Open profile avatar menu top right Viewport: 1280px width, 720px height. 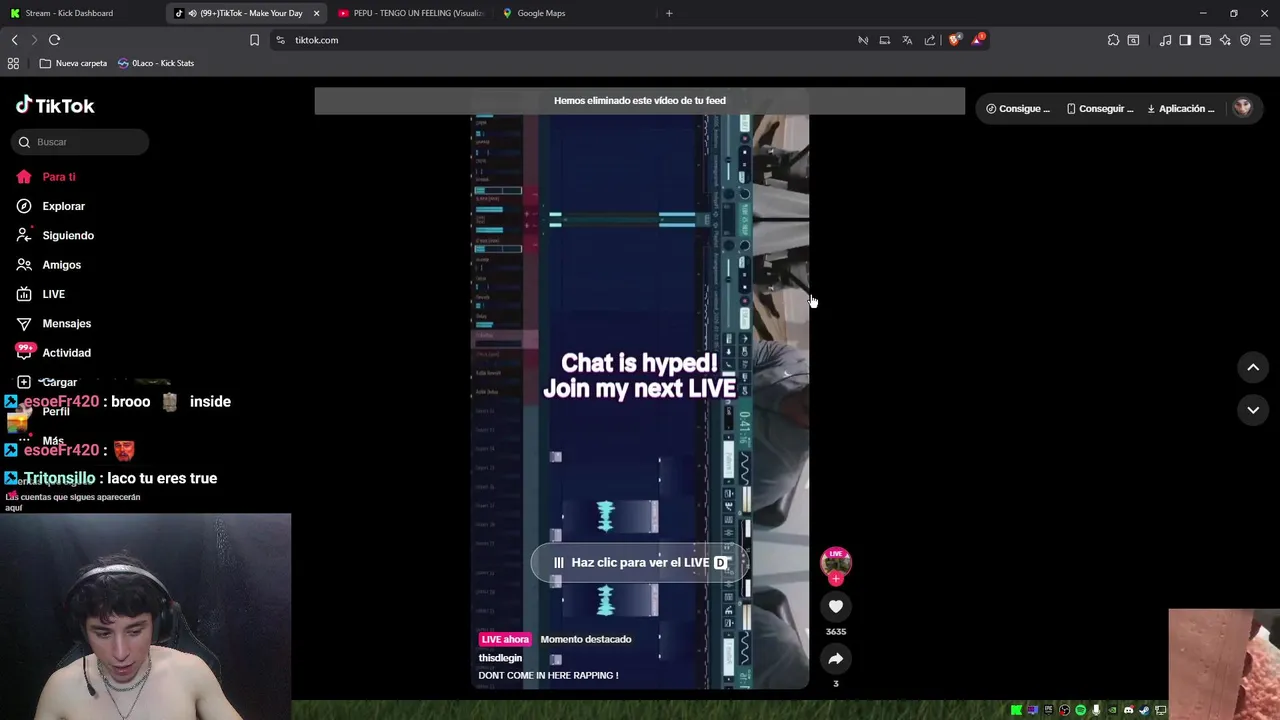pos(1242,108)
